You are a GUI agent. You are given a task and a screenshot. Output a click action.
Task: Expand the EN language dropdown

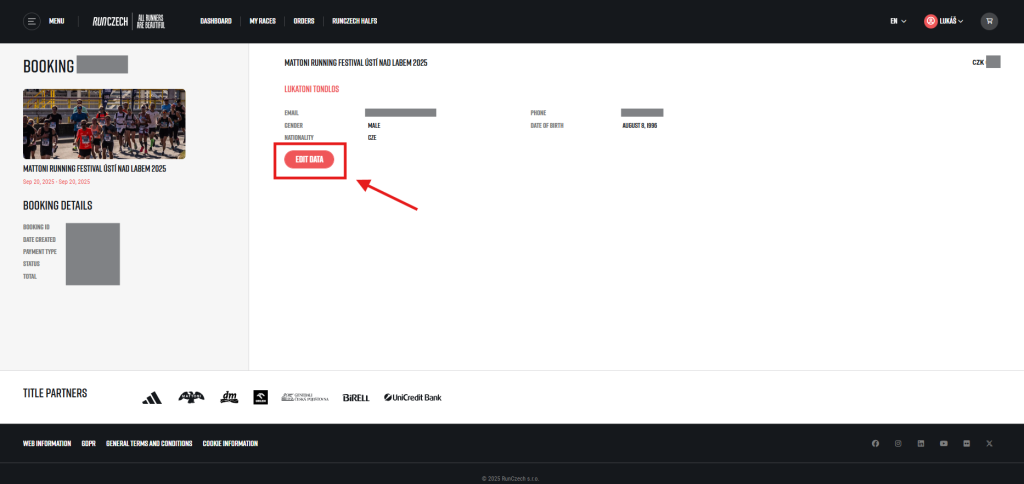[898, 21]
